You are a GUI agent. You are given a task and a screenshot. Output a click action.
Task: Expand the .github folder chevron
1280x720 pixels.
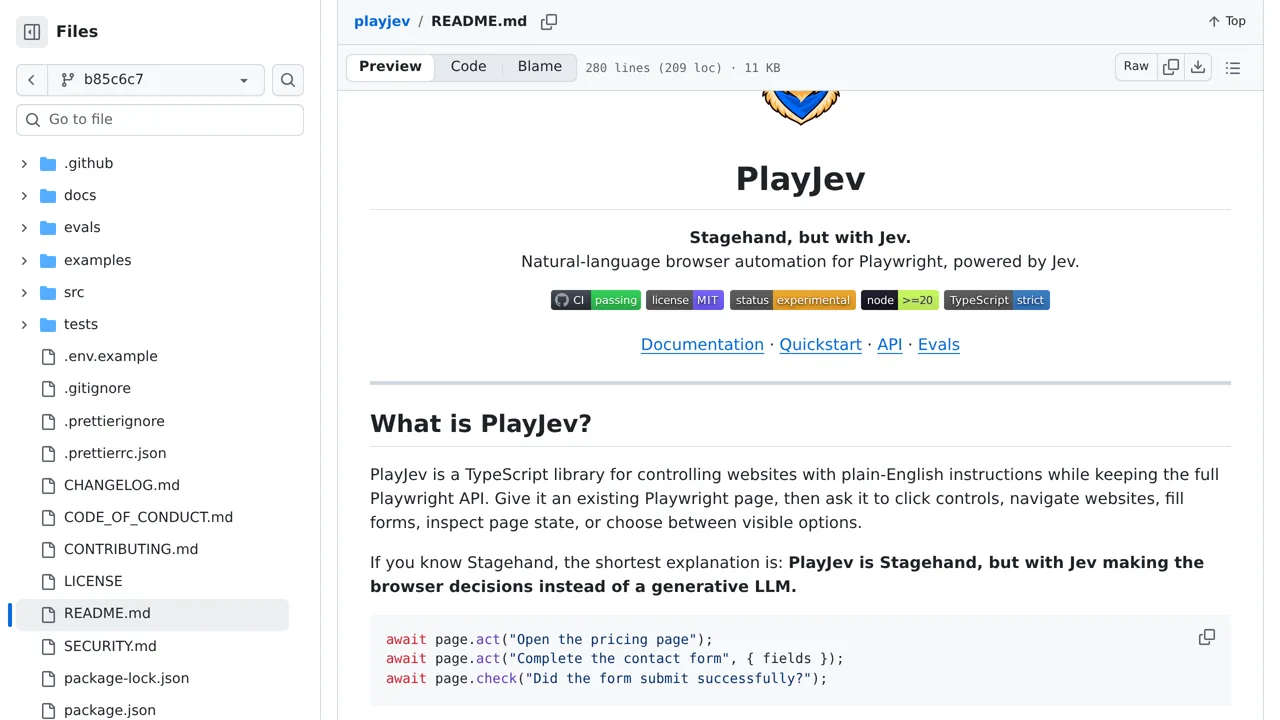coord(24,163)
